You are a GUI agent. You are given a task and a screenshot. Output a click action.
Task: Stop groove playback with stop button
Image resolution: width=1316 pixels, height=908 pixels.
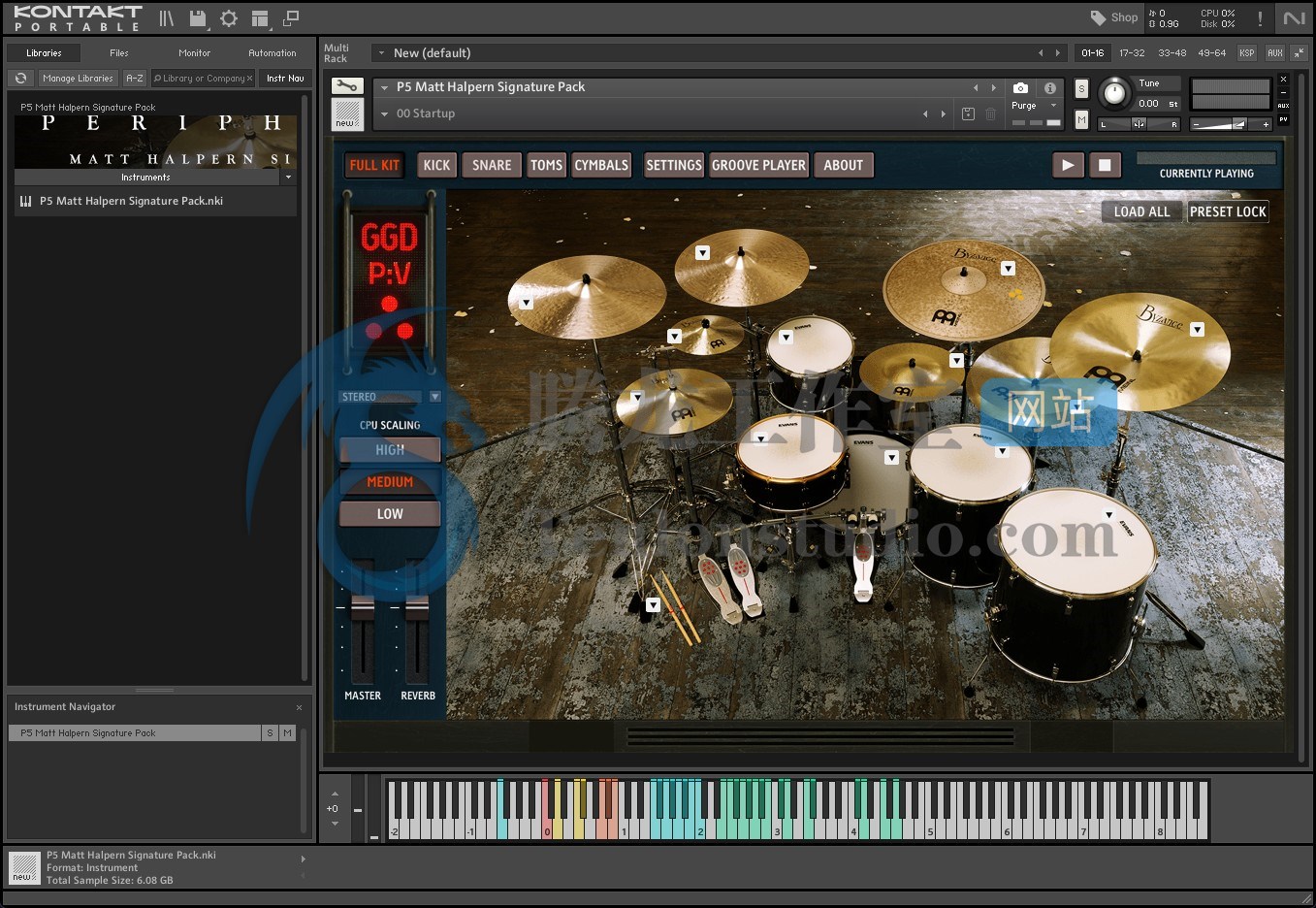tap(1105, 165)
